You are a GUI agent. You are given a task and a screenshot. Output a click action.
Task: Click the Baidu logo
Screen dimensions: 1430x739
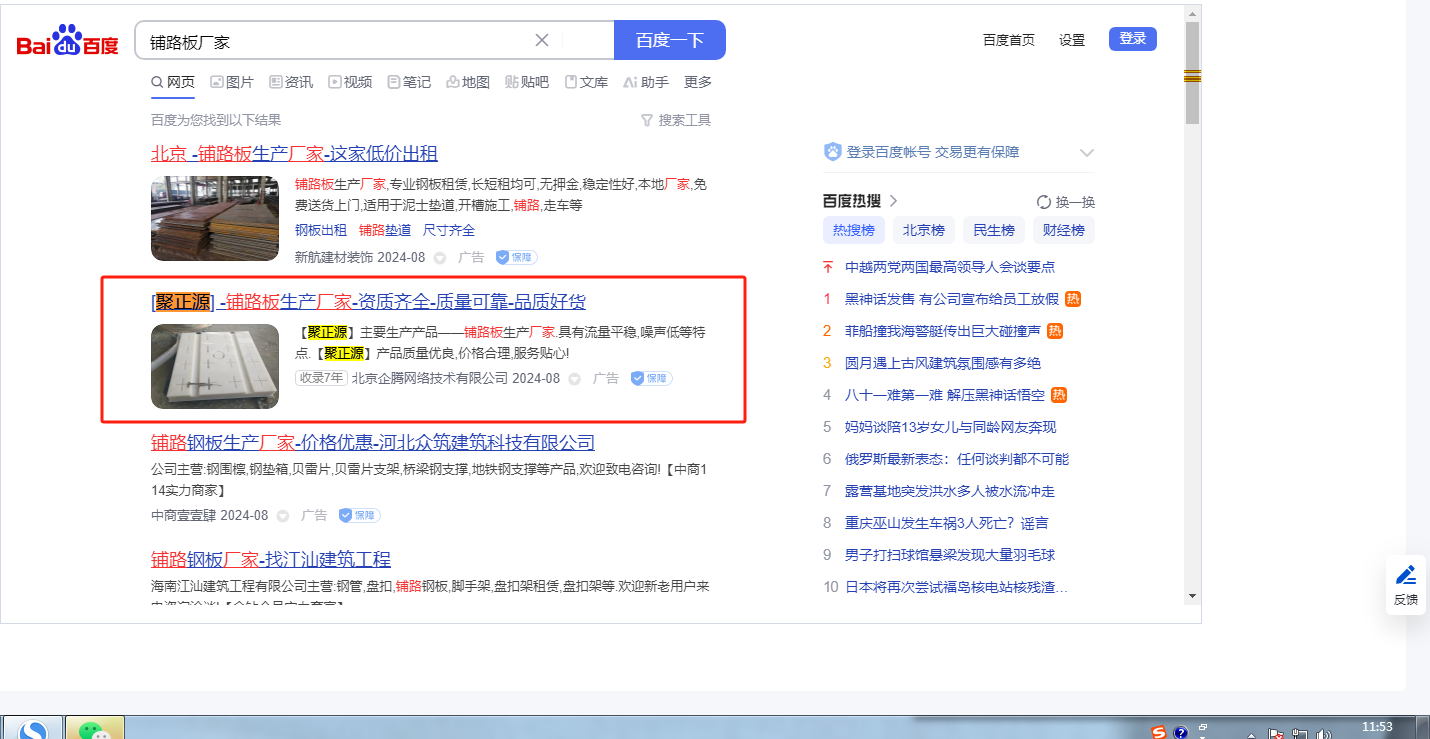pos(67,42)
